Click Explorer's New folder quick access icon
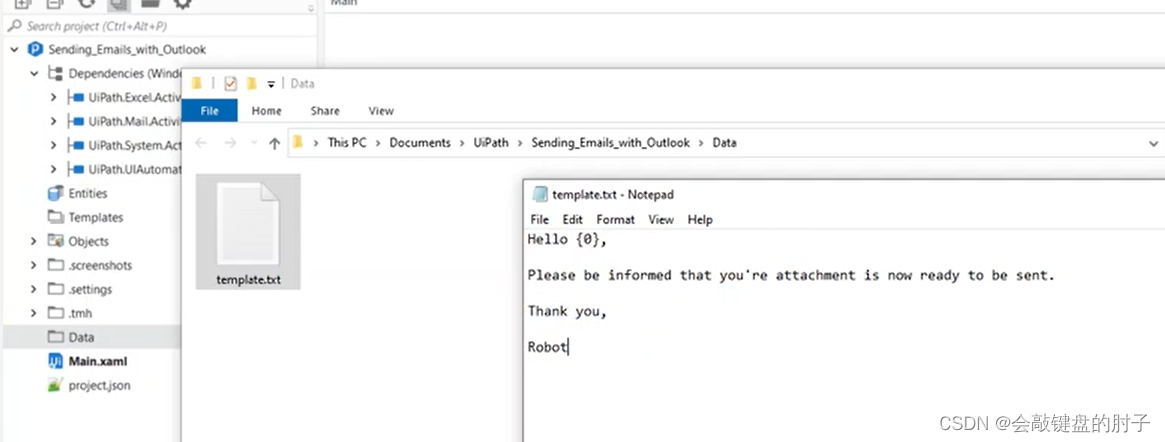This screenshot has height=442, width=1165. coord(252,83)
